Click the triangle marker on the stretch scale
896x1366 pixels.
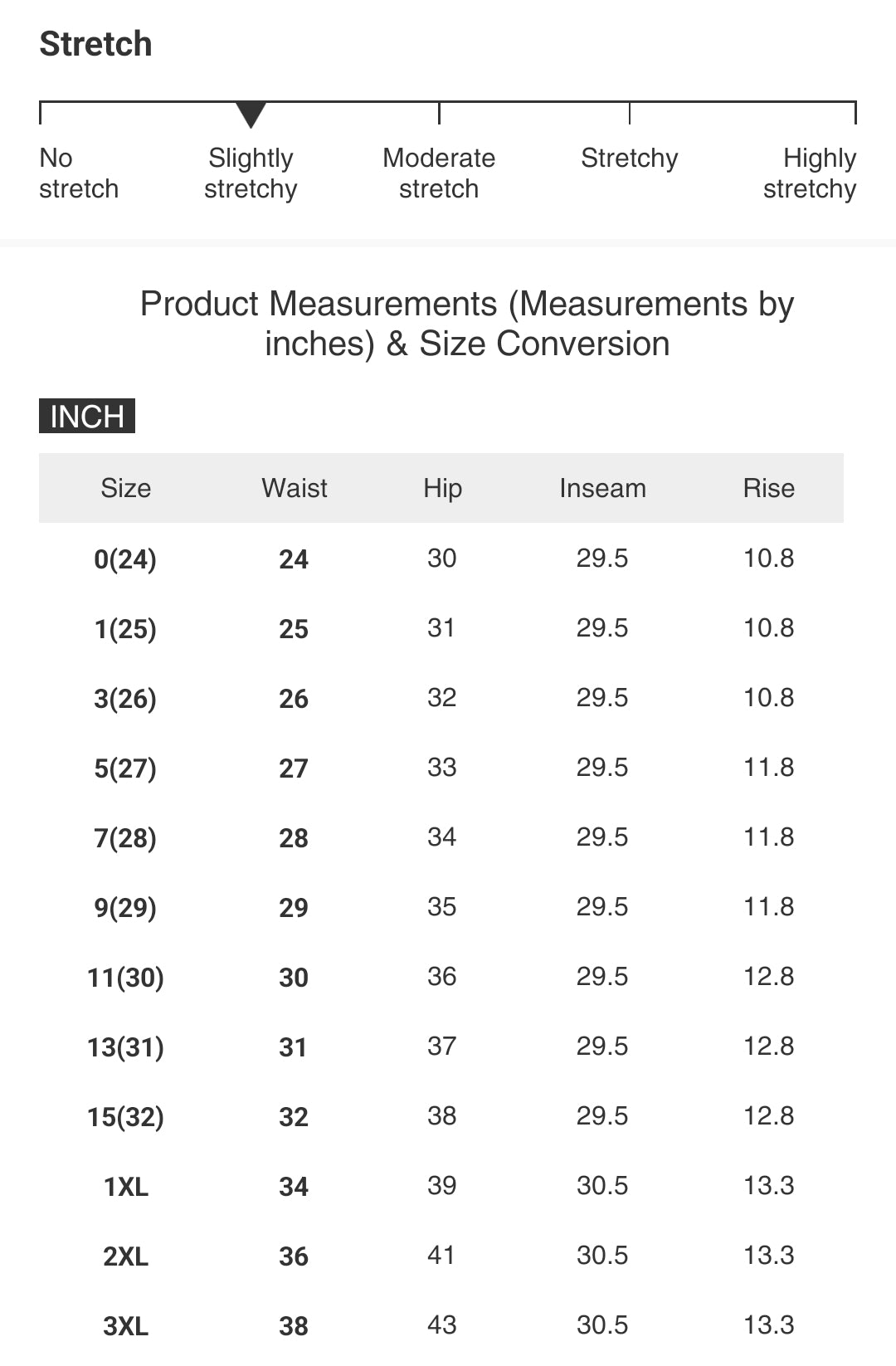click(x=251, y=115)
